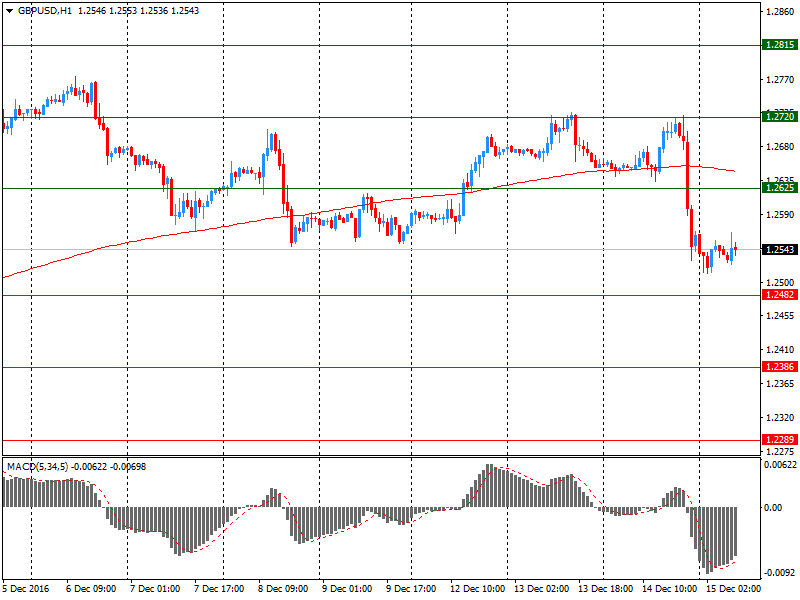Viewport: 800px width, 600px height.
Task: Select the MACD(5,34,5) indicator label
Action: [37, 467]
